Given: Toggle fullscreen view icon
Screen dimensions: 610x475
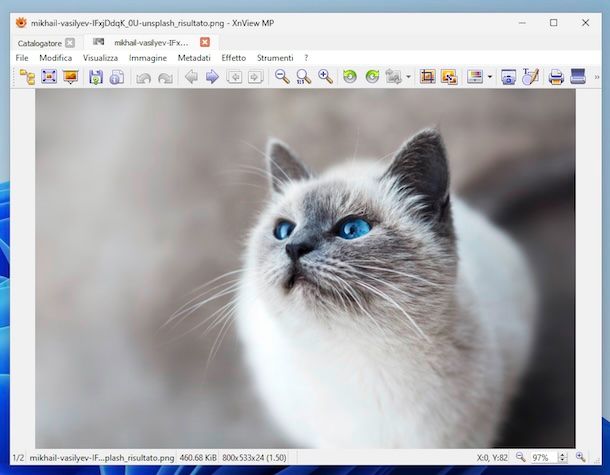Looking at the screenshot, I should (49, 77).
